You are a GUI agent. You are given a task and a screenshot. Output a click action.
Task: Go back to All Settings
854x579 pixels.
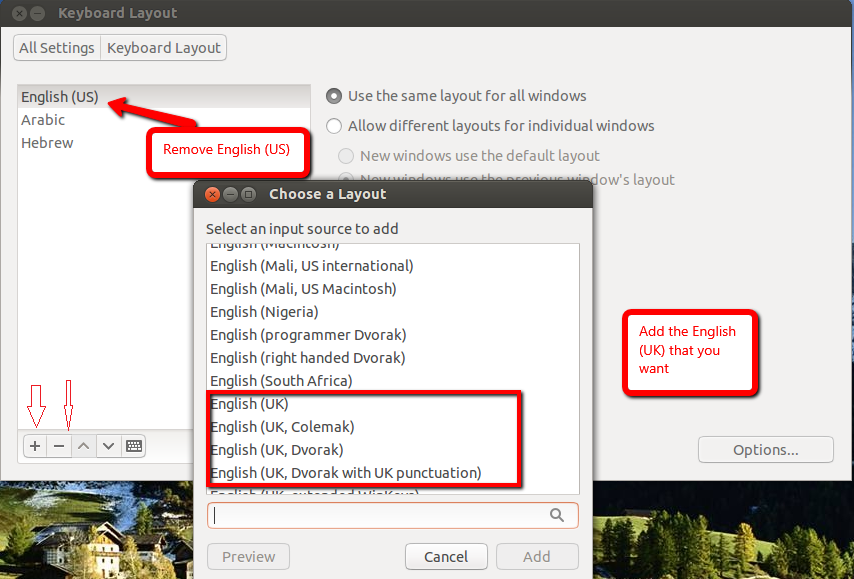[57, 48]
